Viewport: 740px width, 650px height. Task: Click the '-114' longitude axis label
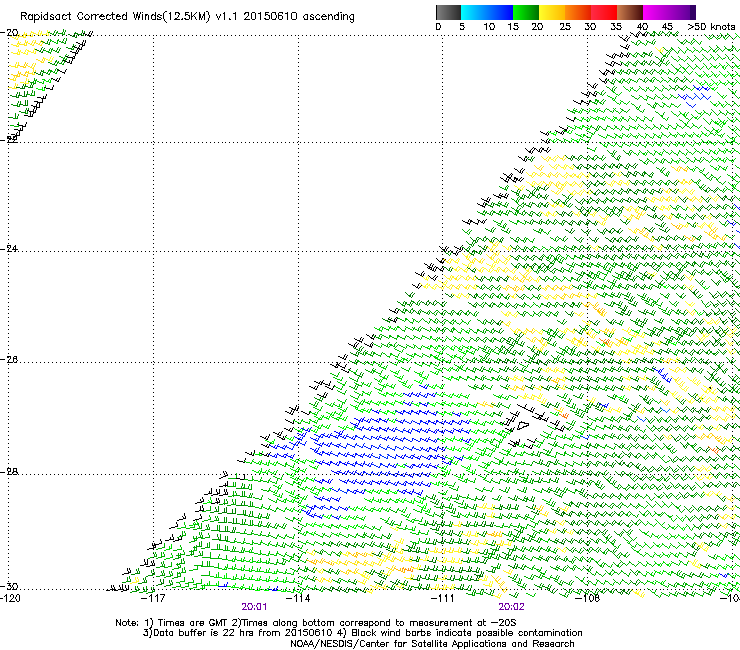click(298, 598)
